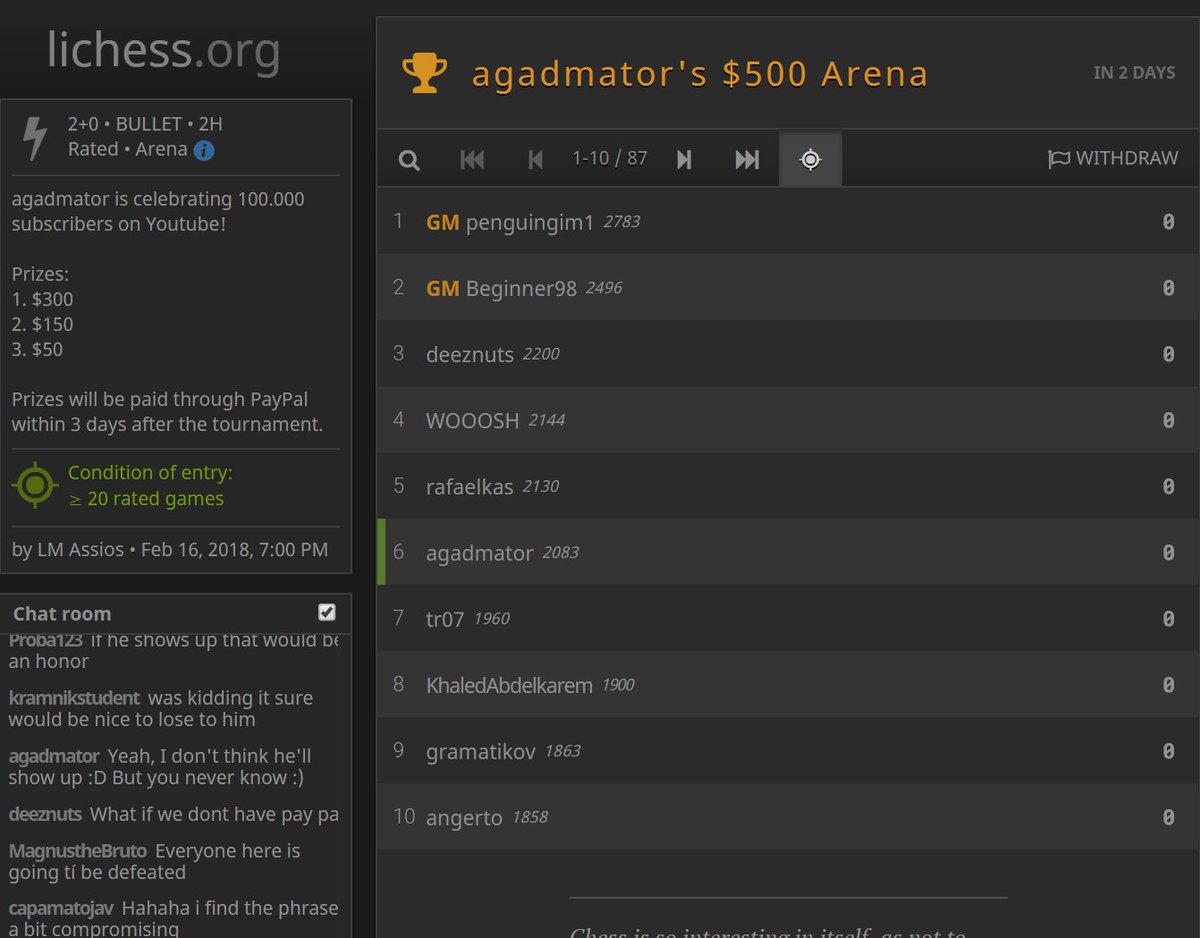Select deeznuts from the leaderboard
Screen dimensions: 1200x938
coord(470,354)
